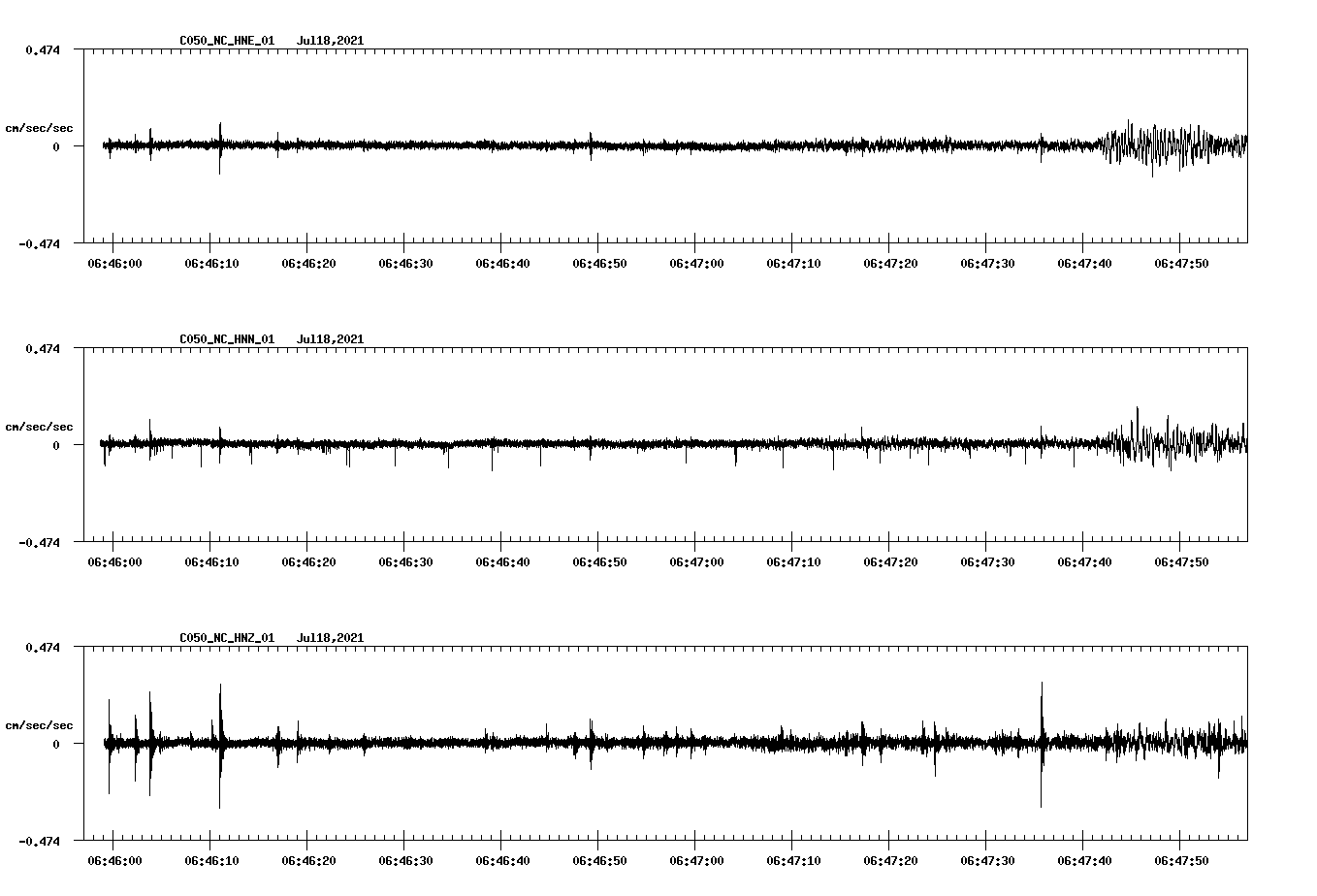The width and height of the screenshot is (1317, 896).
Task: Click the 06:46:00 time label under HNE plot
Action: [114, 264]
